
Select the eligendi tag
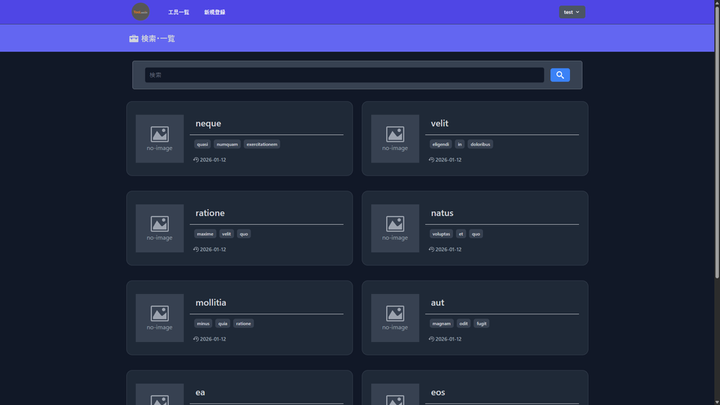440,144
